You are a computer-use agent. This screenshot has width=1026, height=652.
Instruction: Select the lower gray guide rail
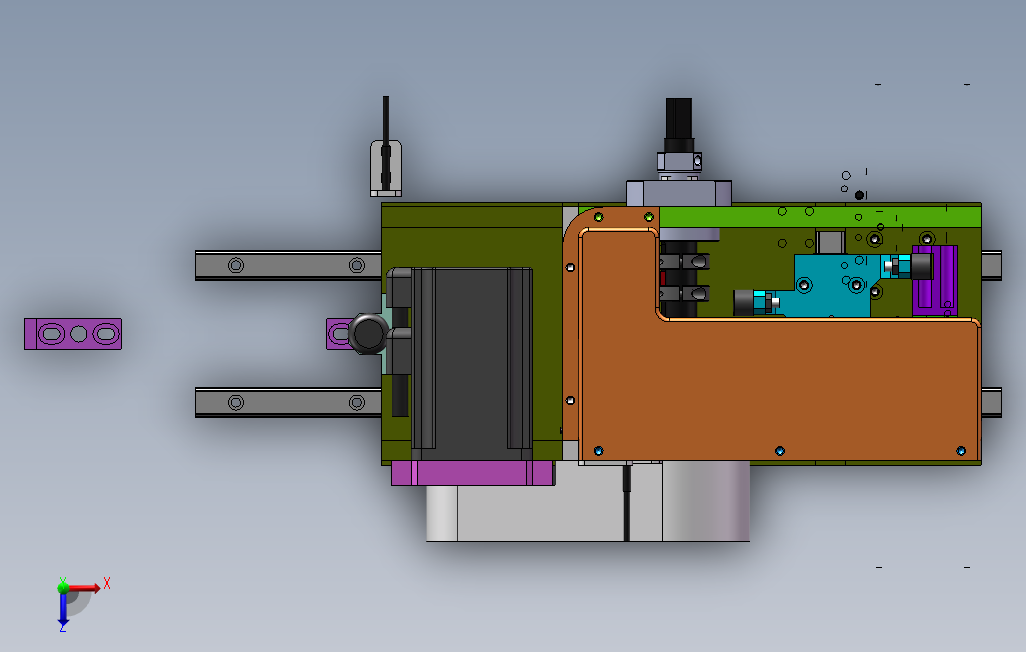pos(288,402)
